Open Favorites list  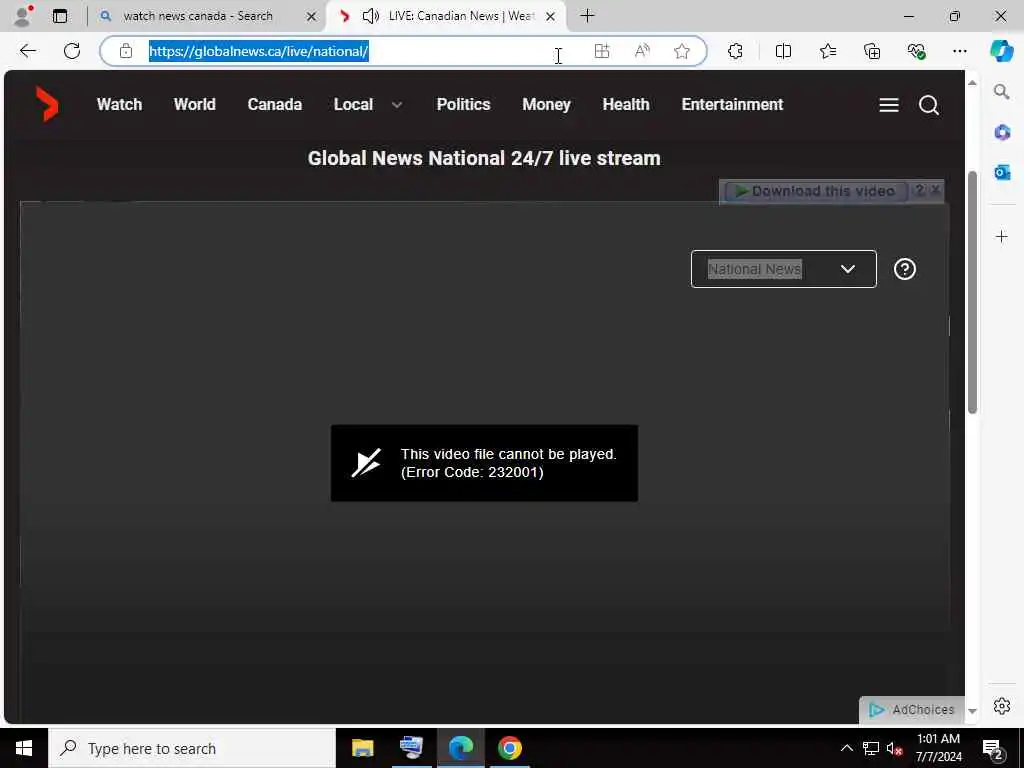pos(827,51)
